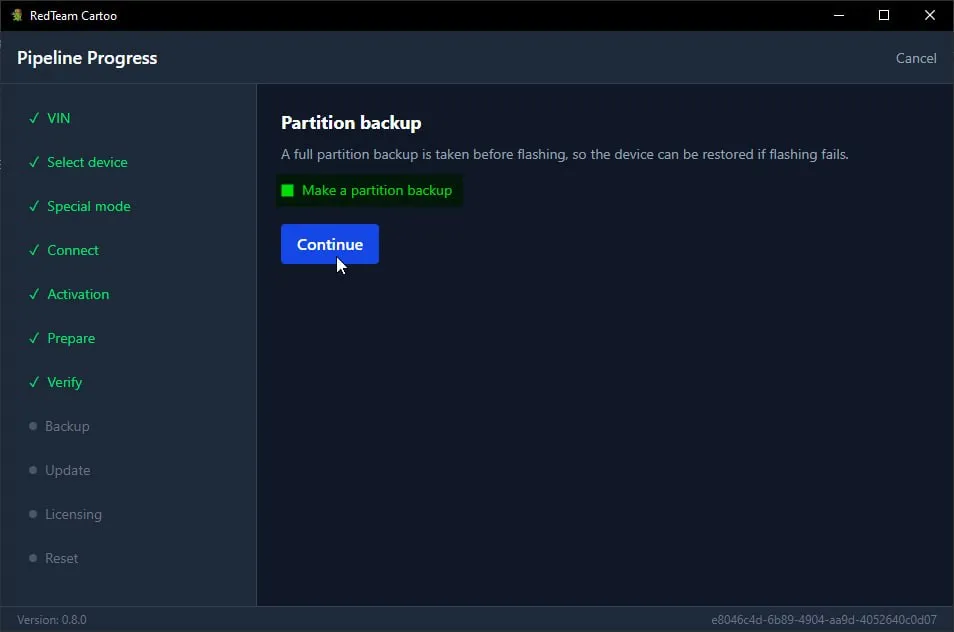954x632 pixels.
Task: Click the checkmark beside Prepare
Action: pyautogui.click(x=34, y=338)
